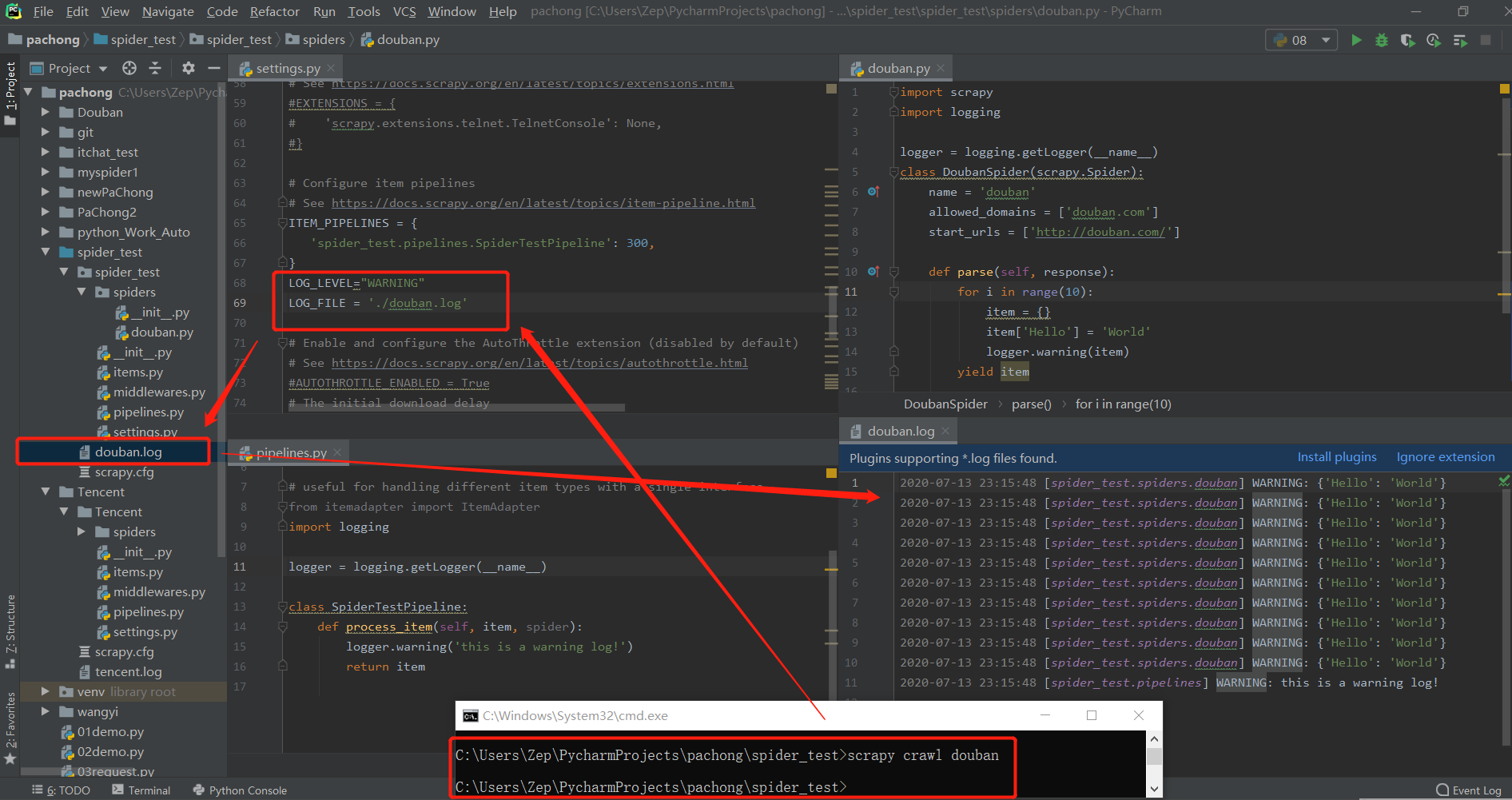This screenshot has width=1512, height=800.
Task: Click the Project panel vertical scrollbar
Action: pyautogui.click(x=221, y=320)
